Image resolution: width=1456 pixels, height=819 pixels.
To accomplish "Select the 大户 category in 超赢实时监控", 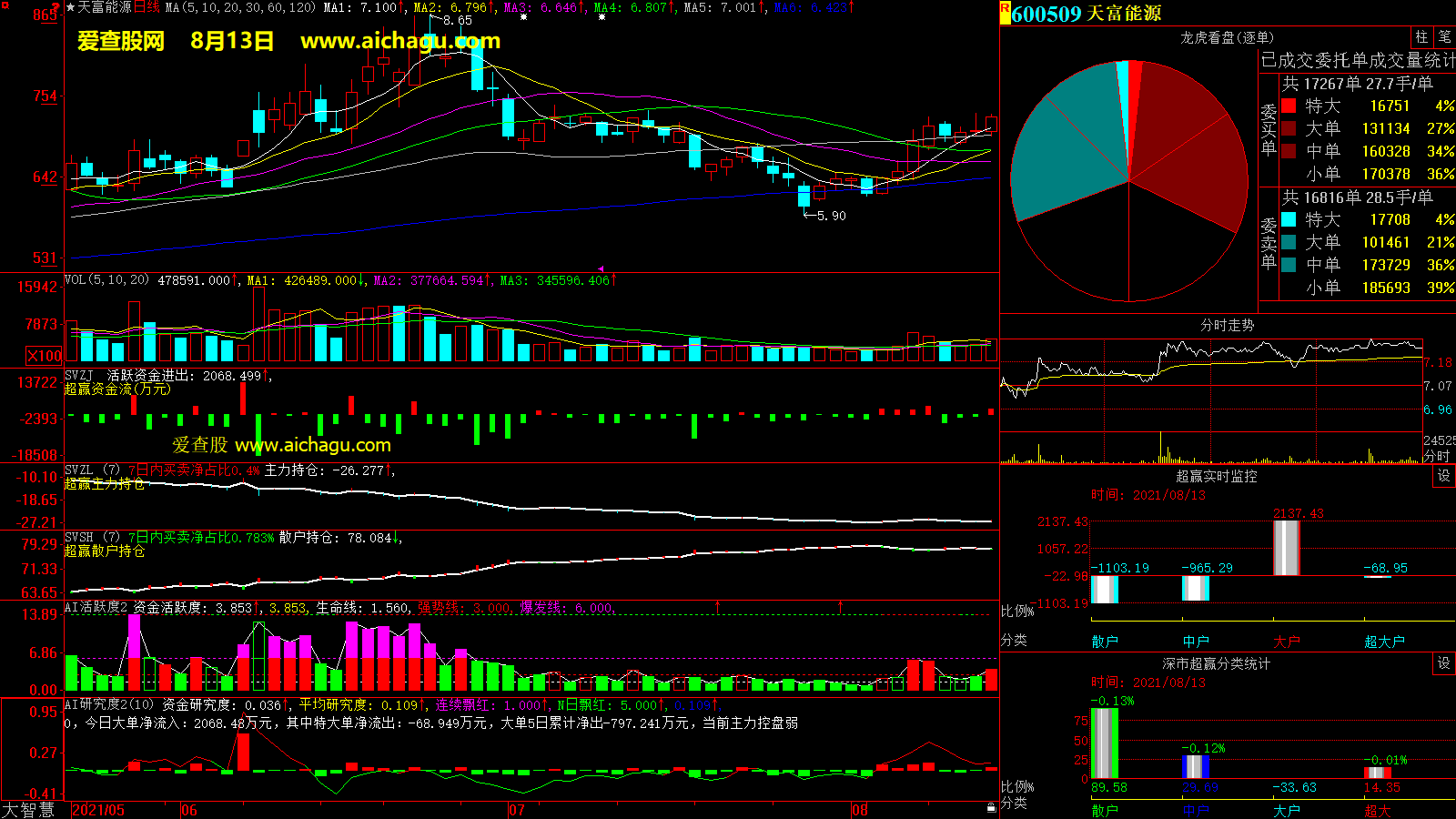I will [x=1286, y=642].
